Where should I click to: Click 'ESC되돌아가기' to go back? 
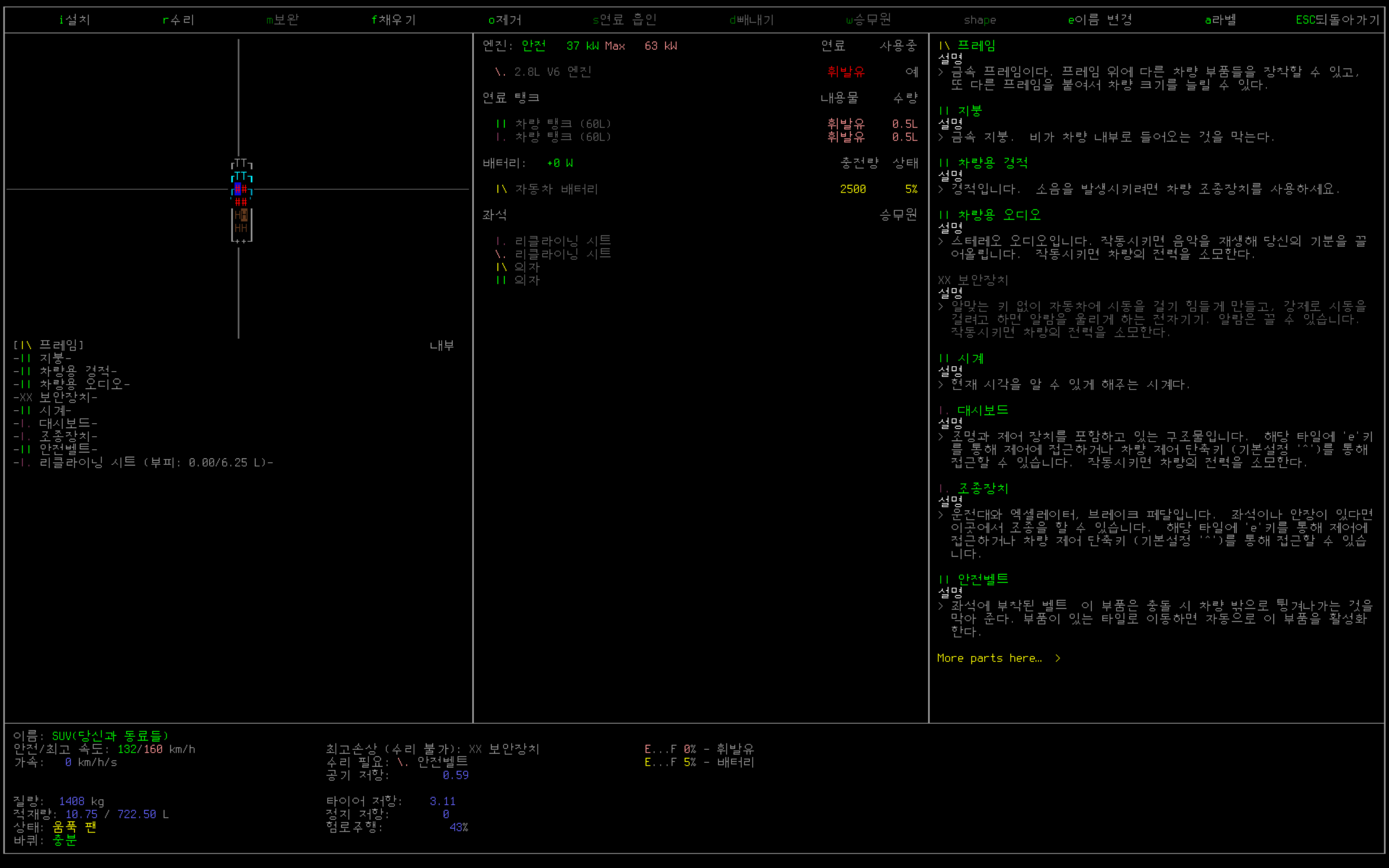click(1337, 20)
